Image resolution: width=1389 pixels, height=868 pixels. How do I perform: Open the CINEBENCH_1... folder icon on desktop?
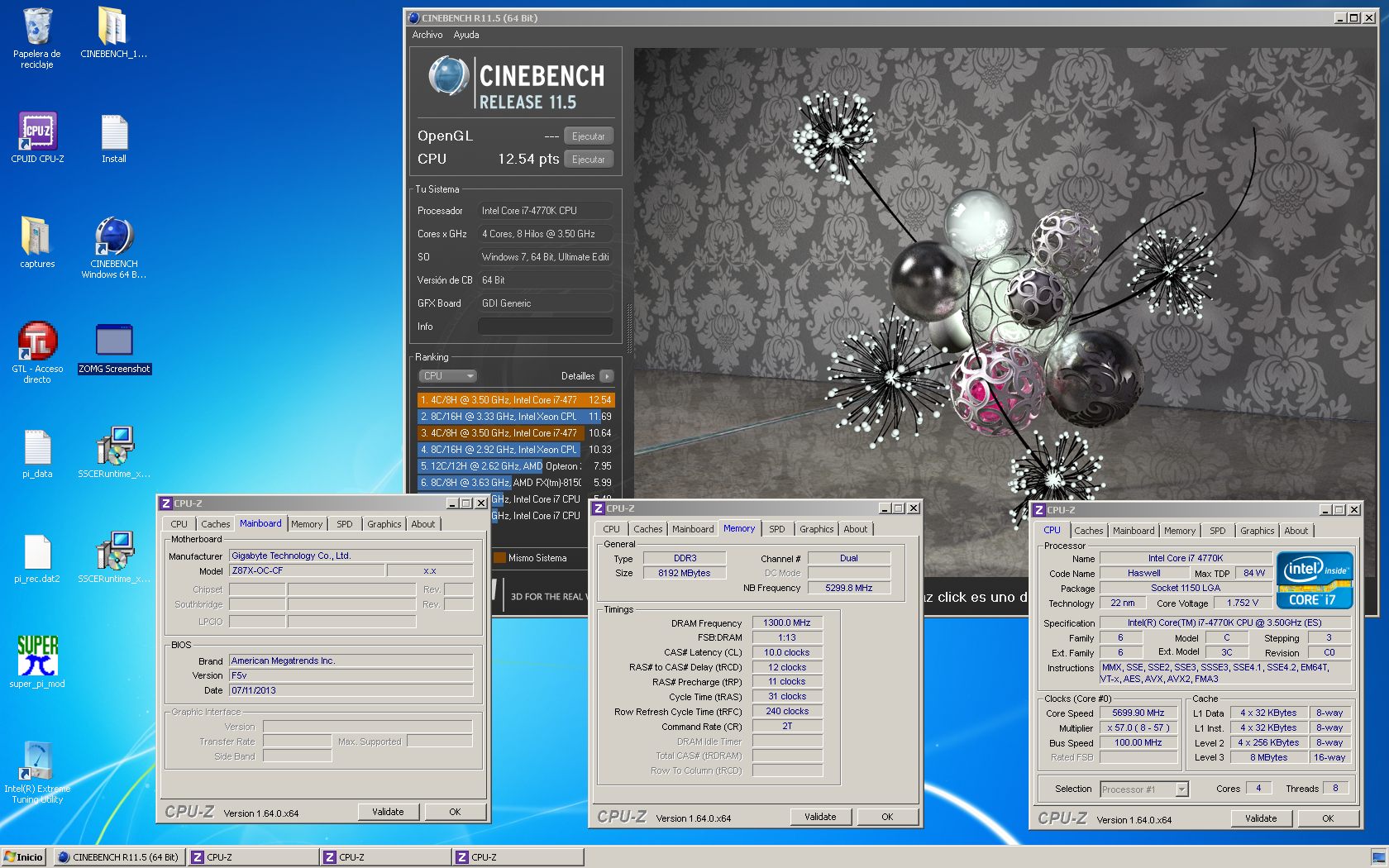click(x=113, y=33)
